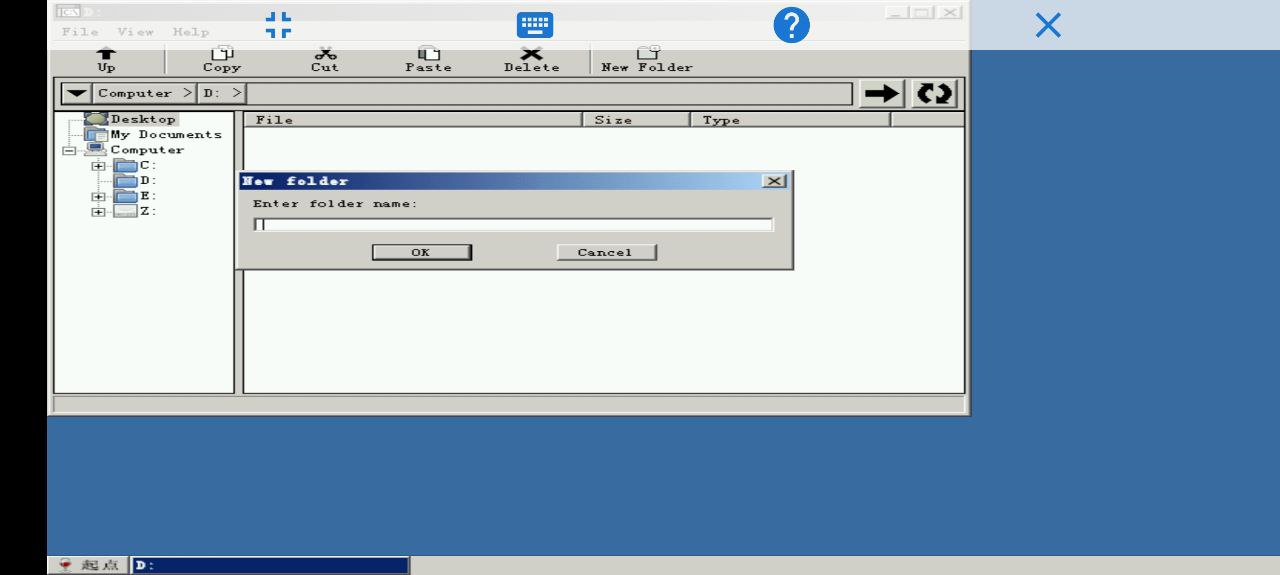
Task: Expand the E: drive tree node
Action: pyautogui.click(x=98, y=197)
